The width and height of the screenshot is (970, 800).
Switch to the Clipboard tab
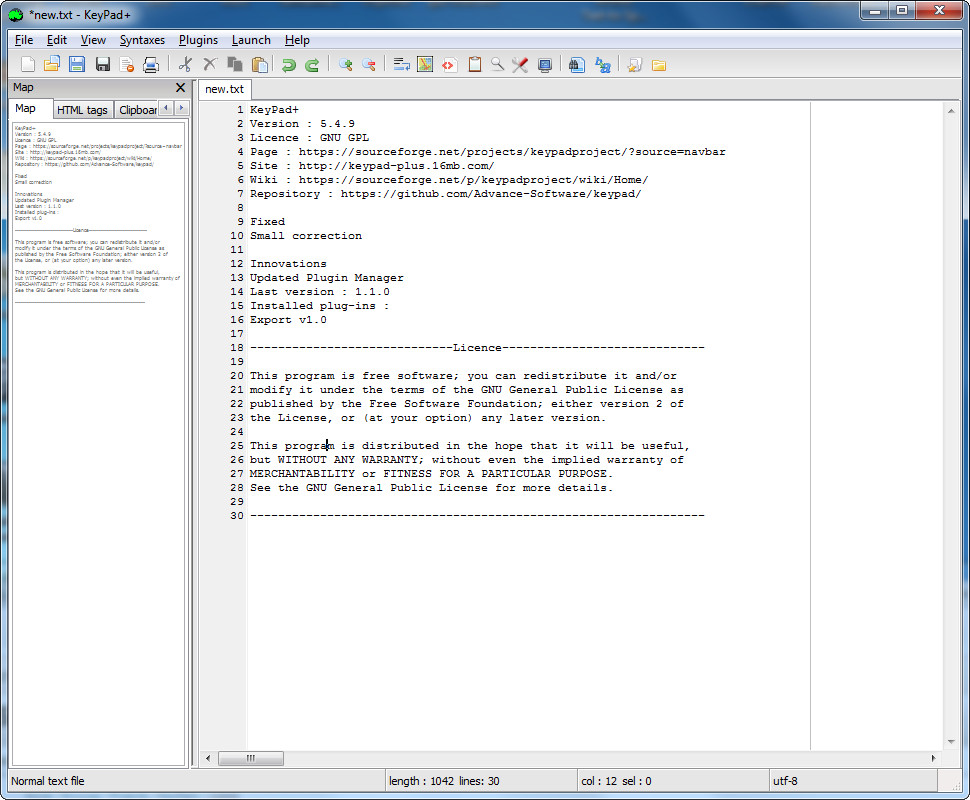(x=137, y=110)
